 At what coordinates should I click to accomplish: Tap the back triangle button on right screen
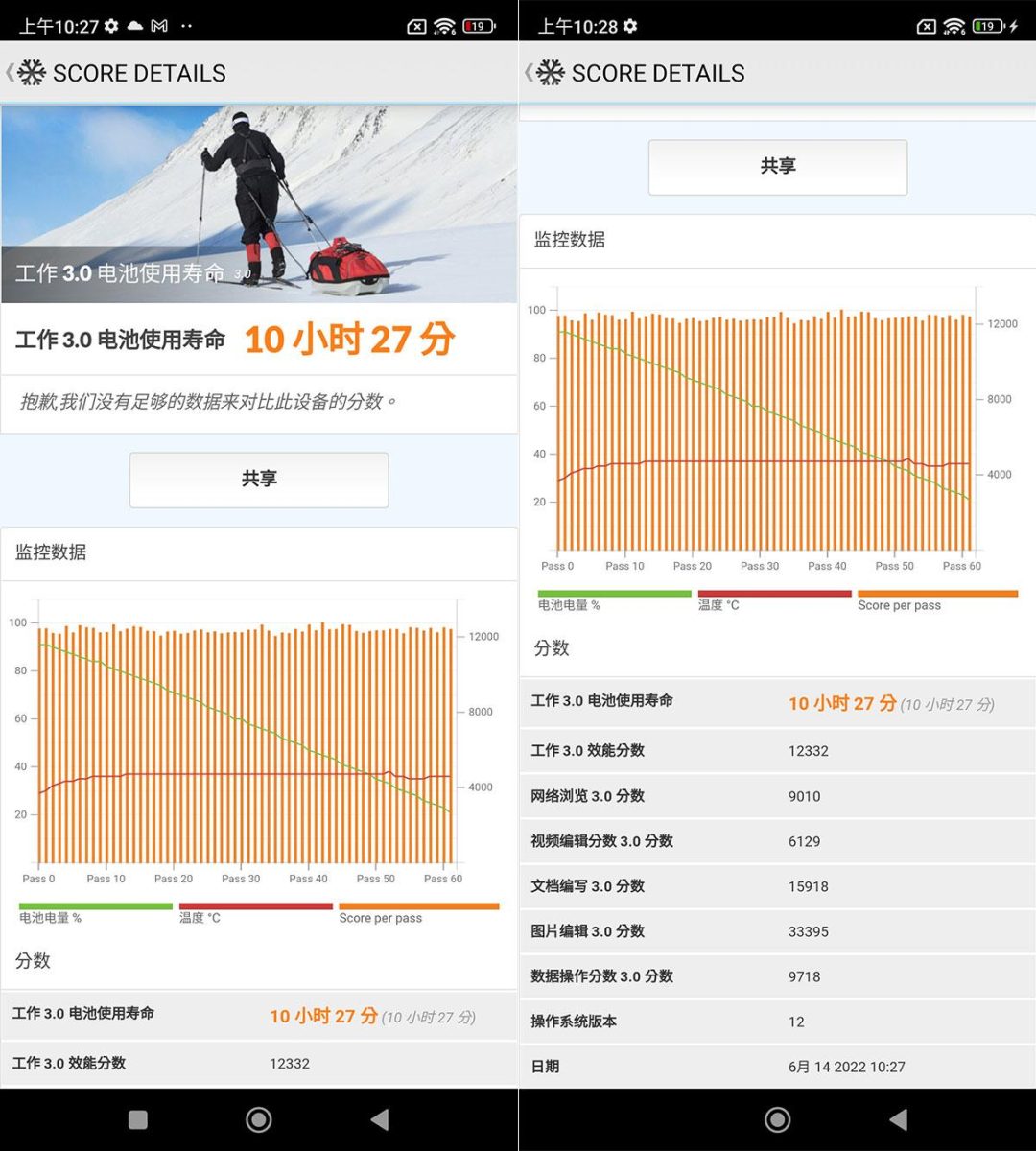pos(899,1119)
